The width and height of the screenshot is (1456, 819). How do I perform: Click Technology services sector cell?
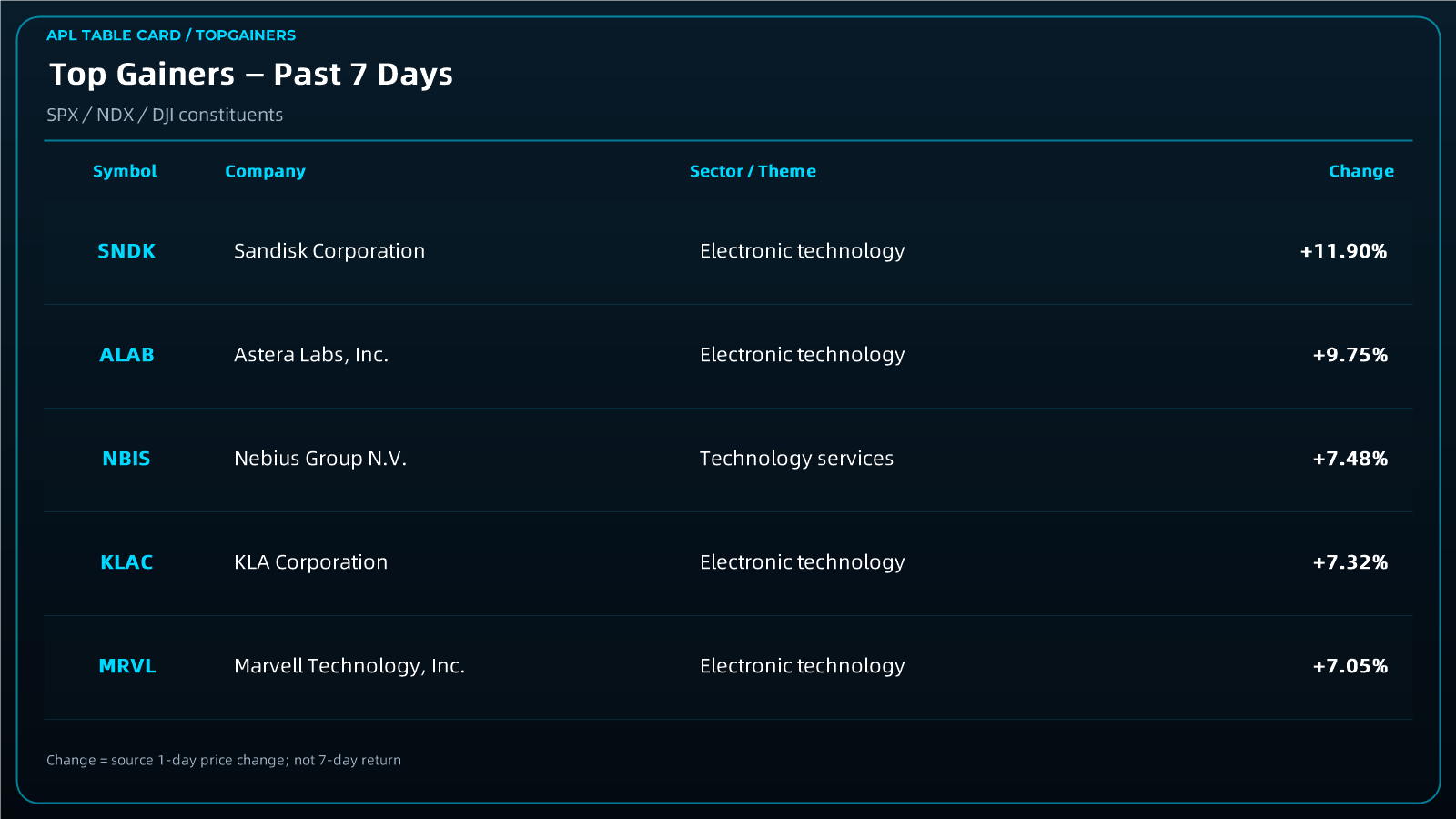tap(797, 459)
